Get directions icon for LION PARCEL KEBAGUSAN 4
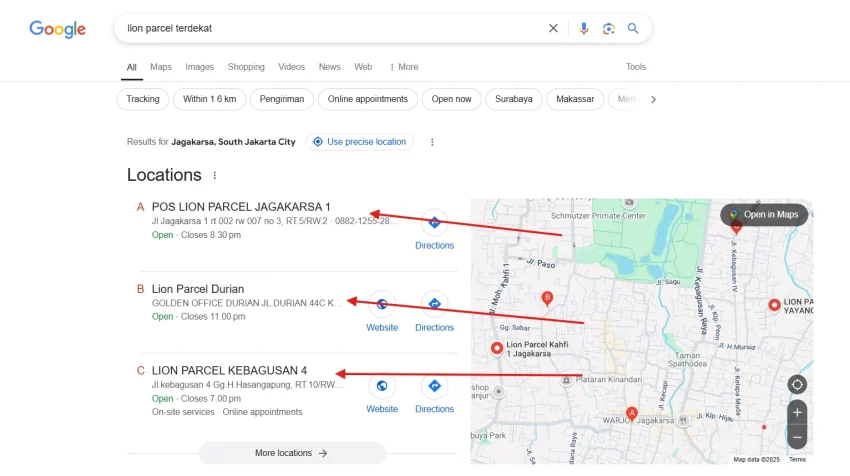Image resolution: width=850 pixels, height=476 pixels. click(434, 386)
